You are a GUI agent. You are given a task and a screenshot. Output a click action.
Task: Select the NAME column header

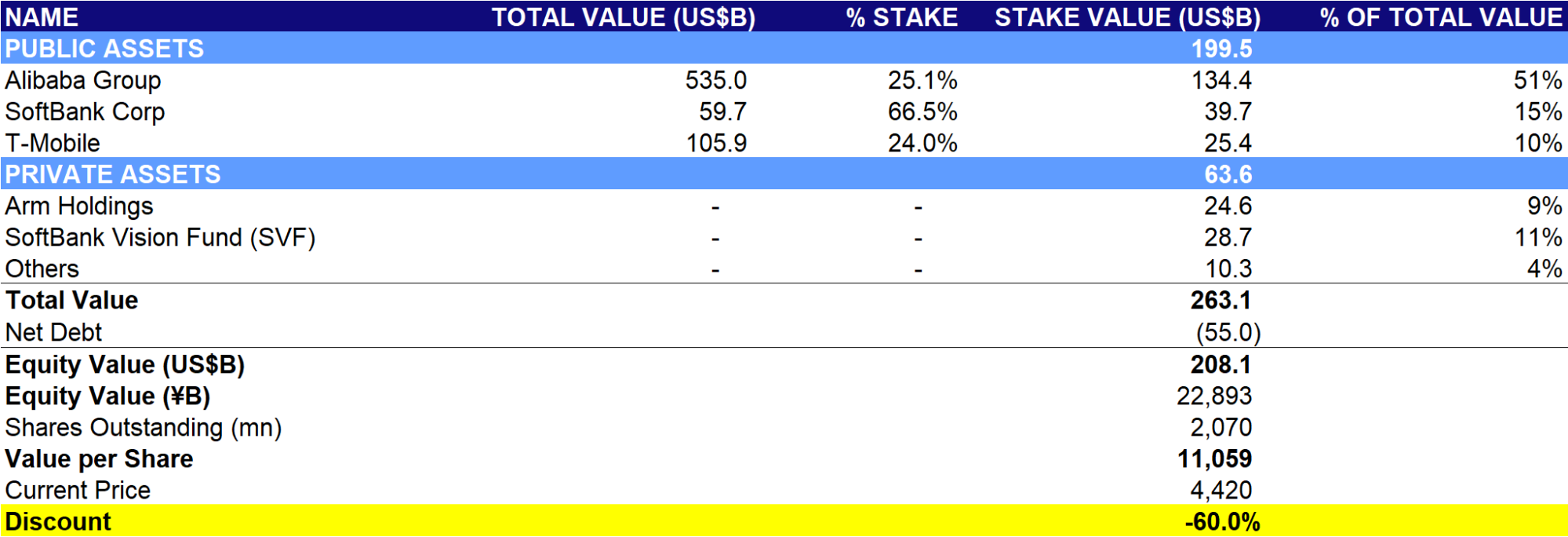point(42,17)
